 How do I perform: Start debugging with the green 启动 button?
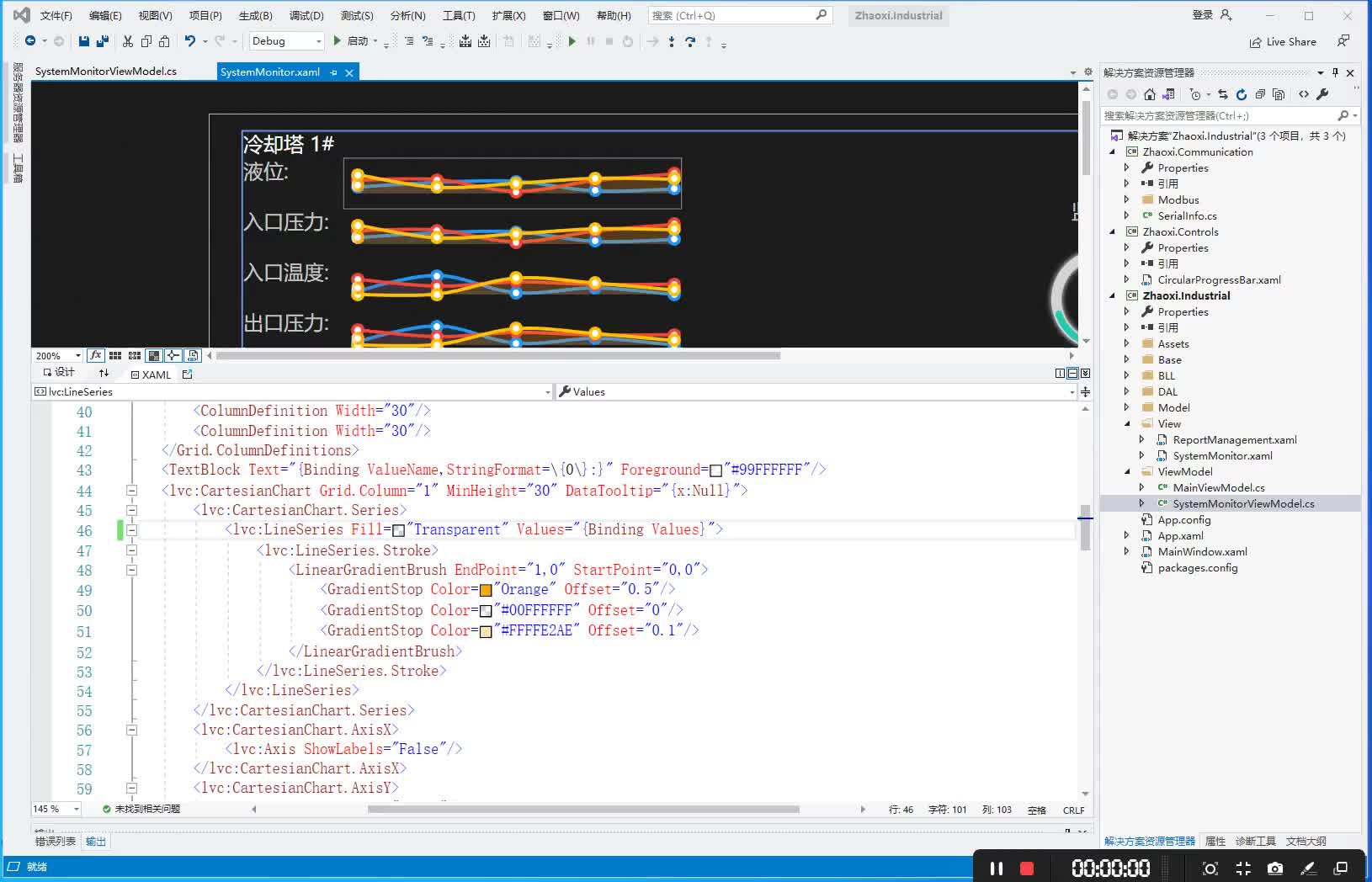pos(352,40)
